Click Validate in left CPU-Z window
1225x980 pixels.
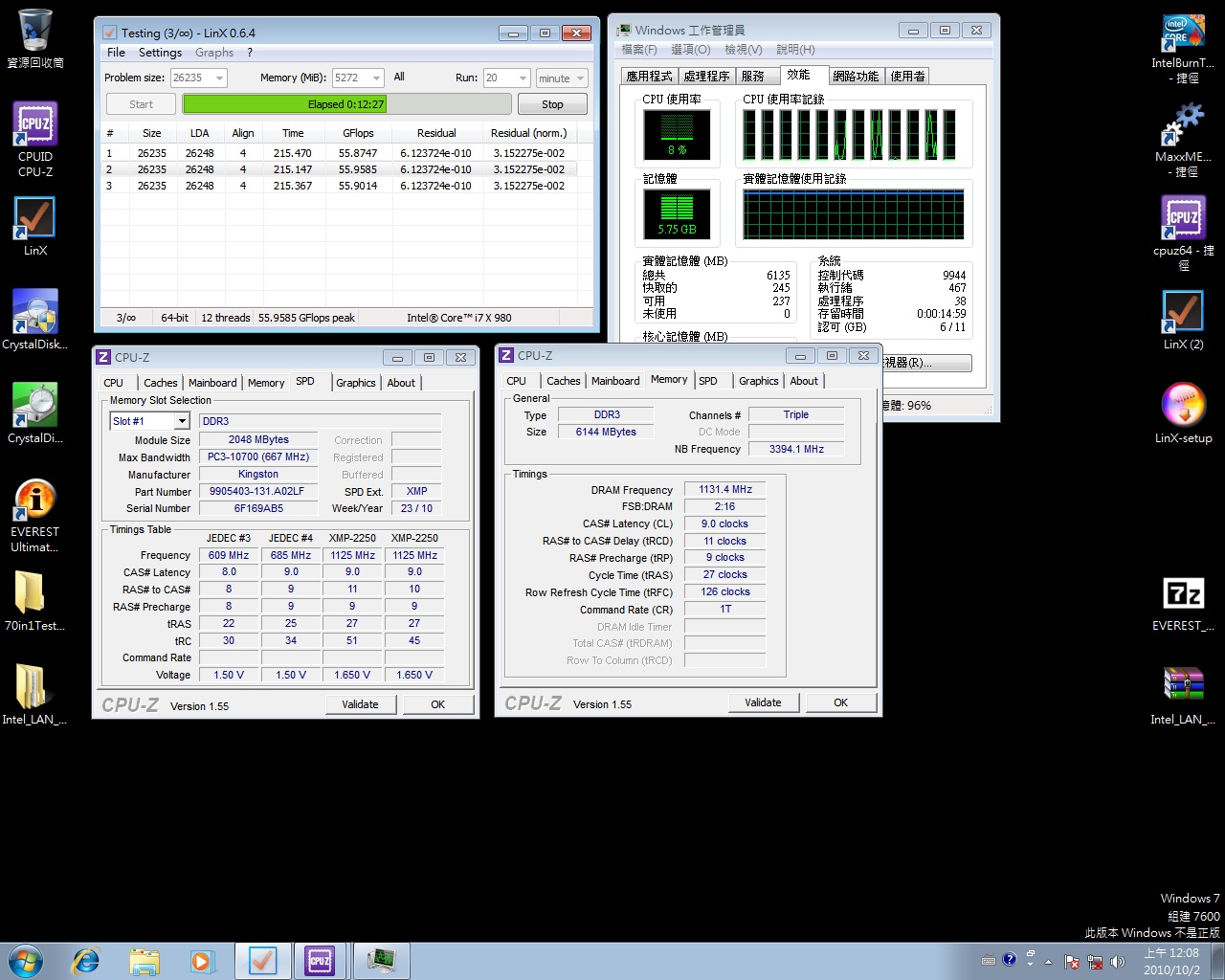[360, 704]
